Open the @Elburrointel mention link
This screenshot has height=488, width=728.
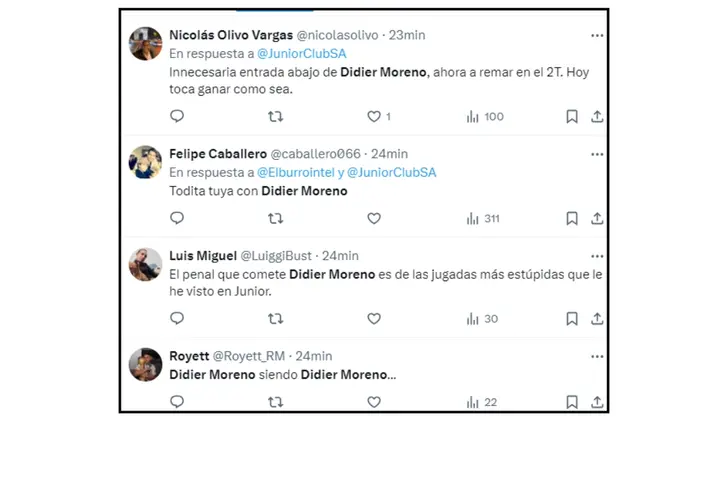pyautogui.click(x=296, y=173)
